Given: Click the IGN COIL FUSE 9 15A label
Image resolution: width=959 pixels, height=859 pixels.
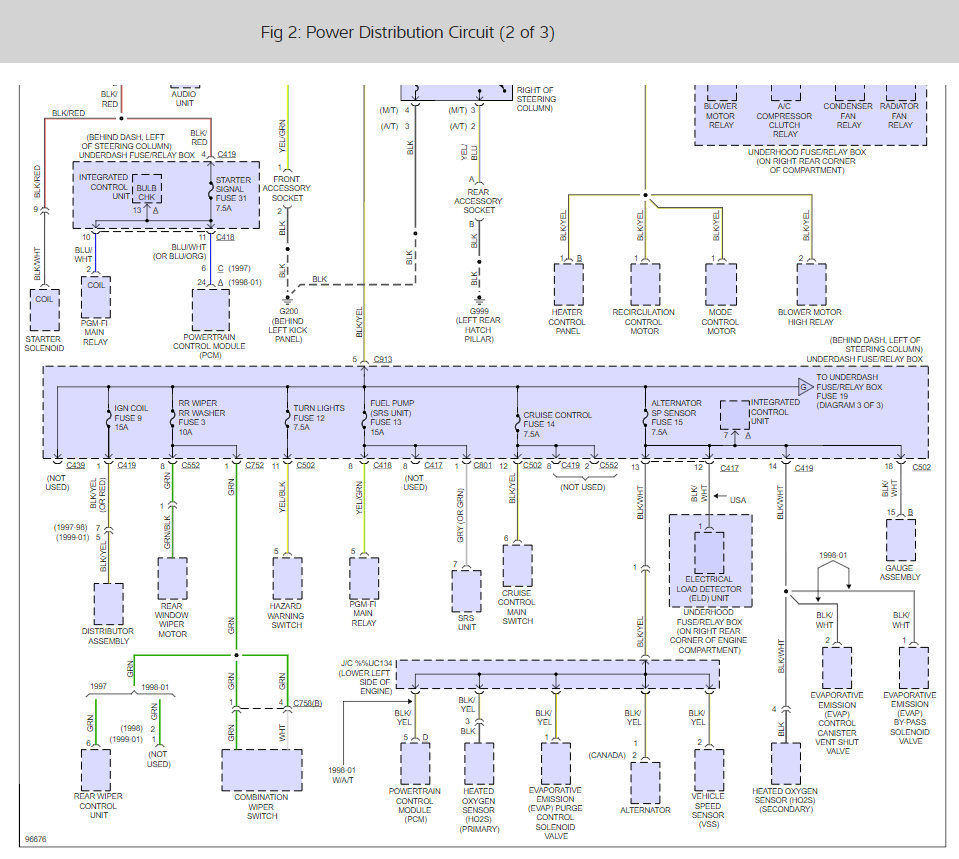Looking at the screenshot, I should (x=131, y=418).
